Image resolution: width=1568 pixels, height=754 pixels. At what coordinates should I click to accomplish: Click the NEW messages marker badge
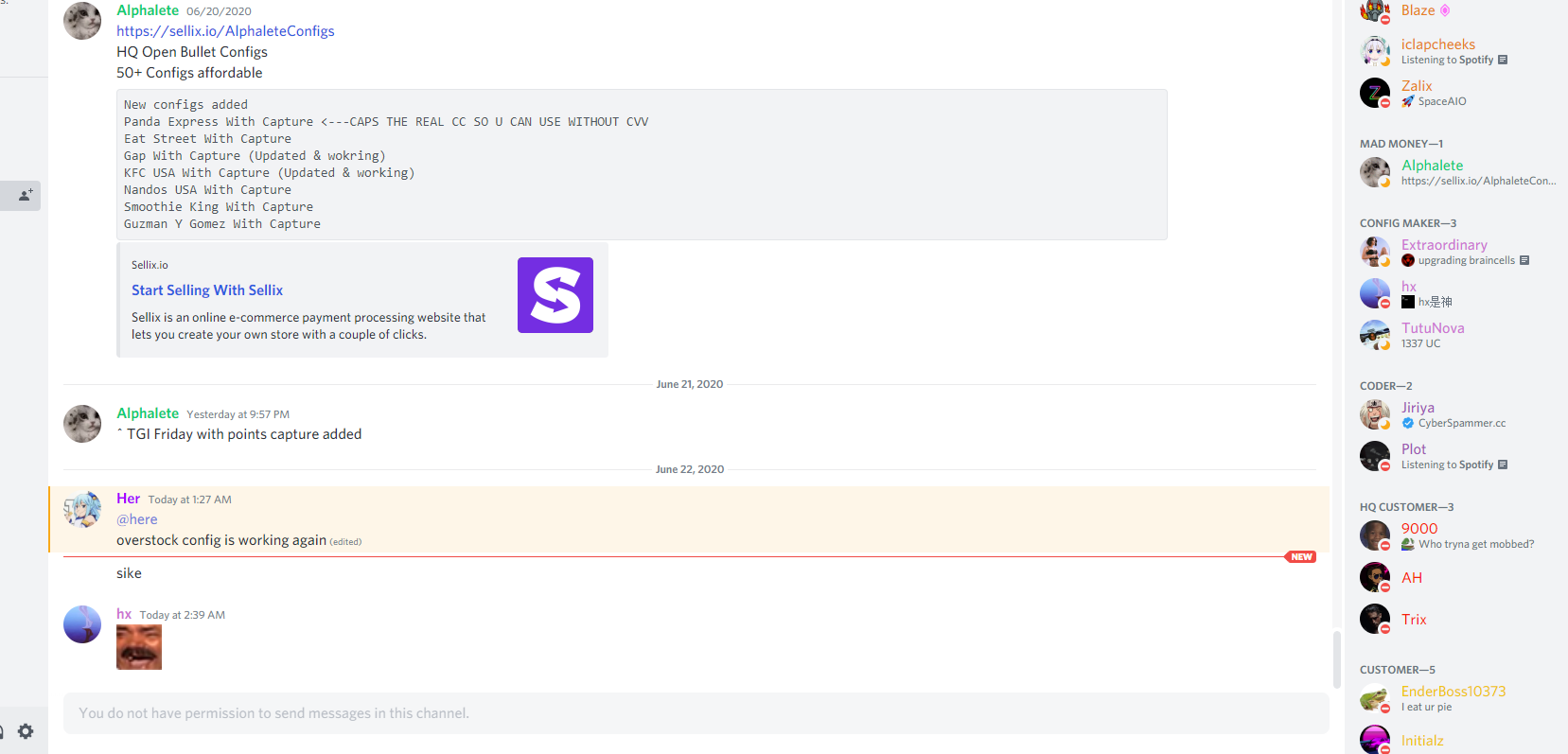(1301, 557)
